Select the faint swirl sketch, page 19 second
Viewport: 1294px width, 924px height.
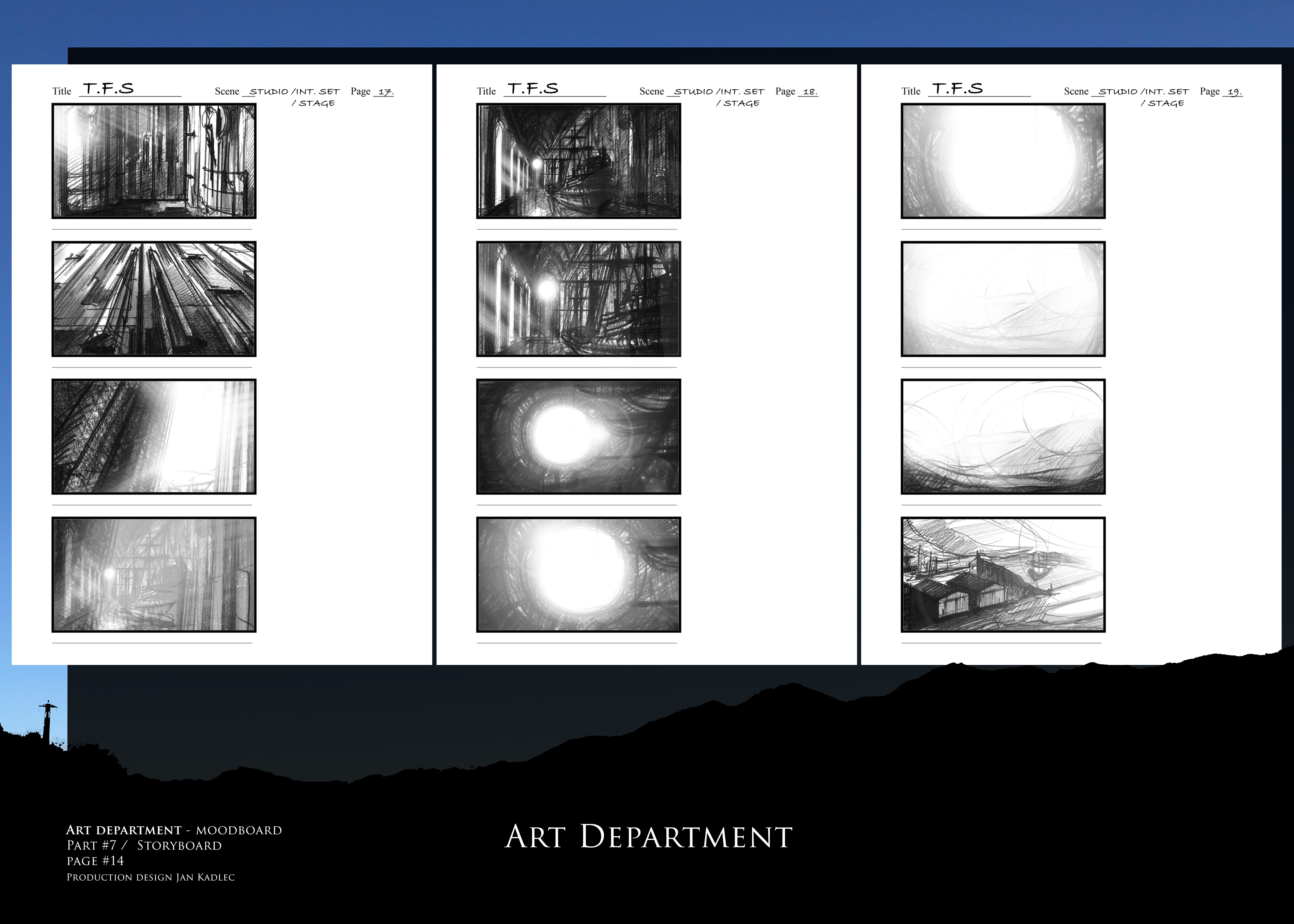pyautogui.click(x=1003, y=299)
